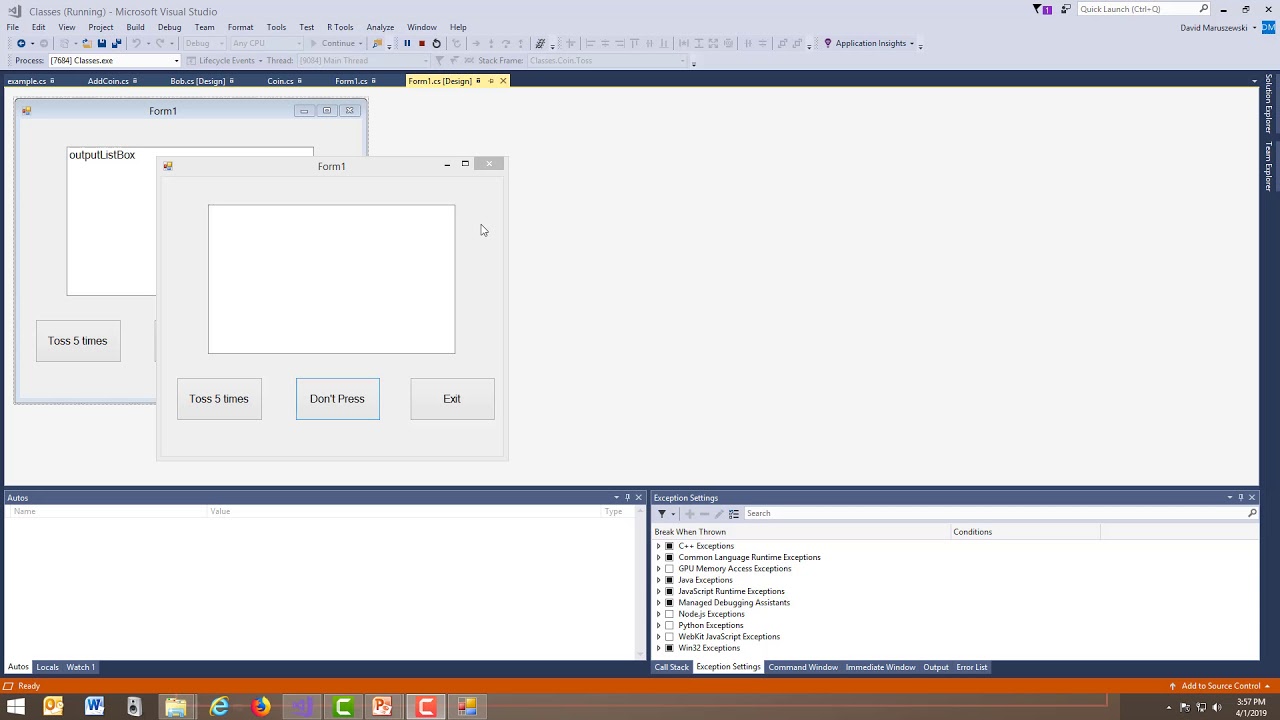Open Internet Explorer from the taskbar
The width and height of the screenshot is (1280, 720).
coord(219,707)
